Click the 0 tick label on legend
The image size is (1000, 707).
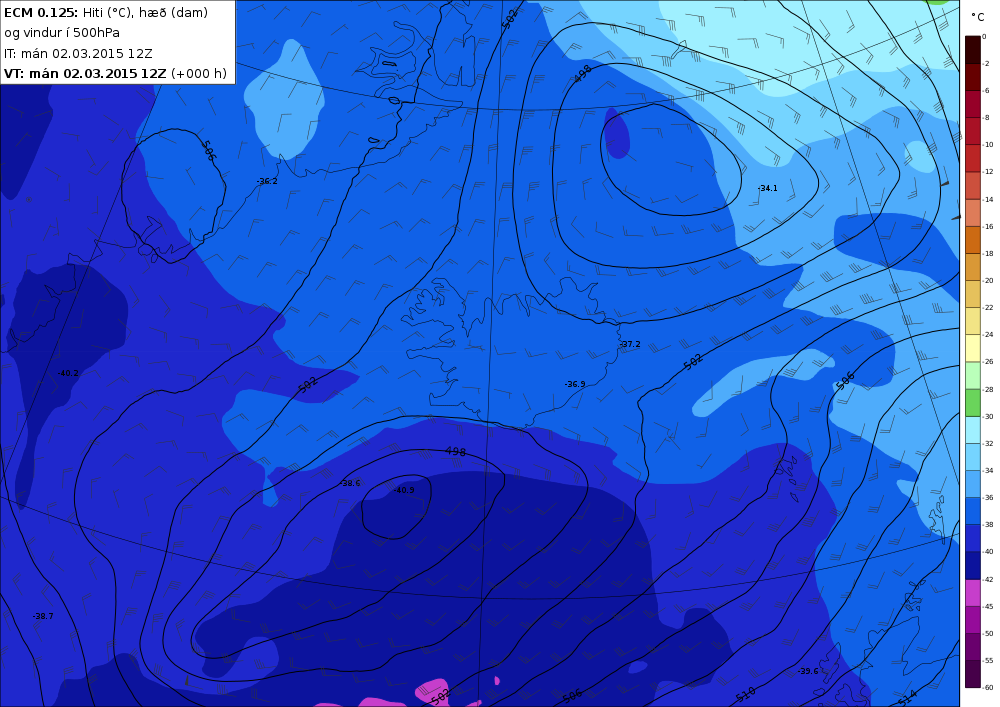pos(984,36)
